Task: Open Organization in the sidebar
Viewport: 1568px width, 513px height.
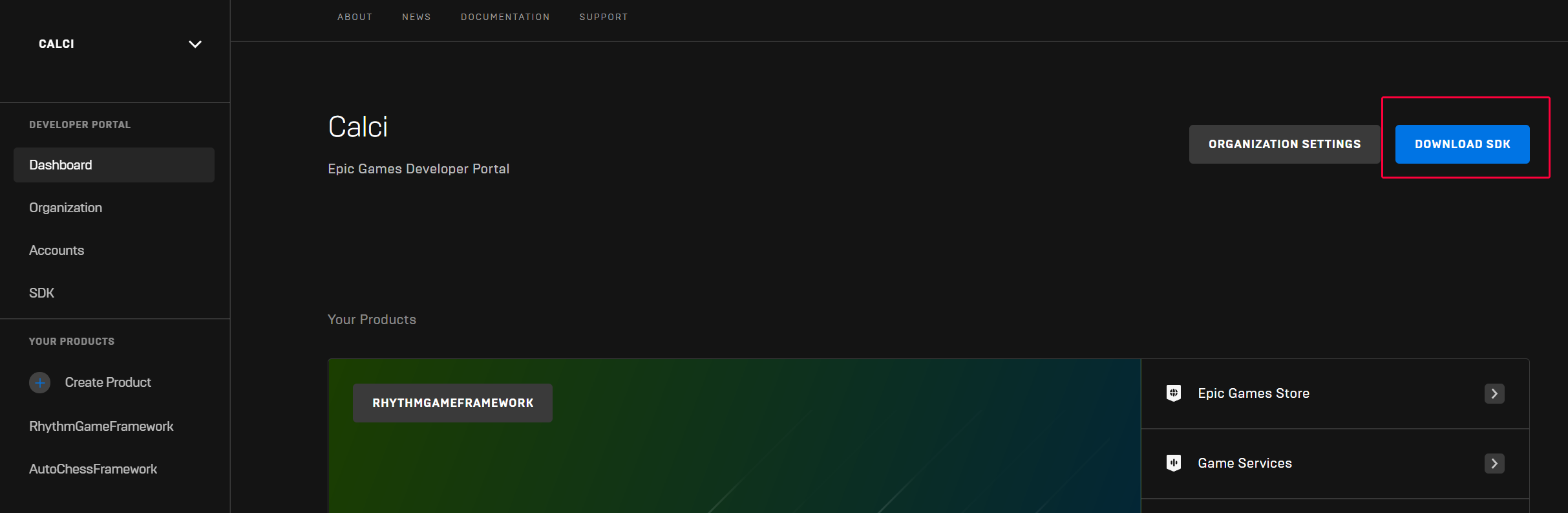Action: (65, 208)
